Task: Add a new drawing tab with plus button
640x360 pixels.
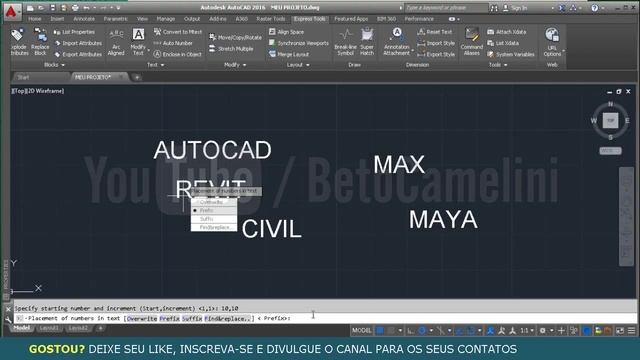Action: coord(137,77)
